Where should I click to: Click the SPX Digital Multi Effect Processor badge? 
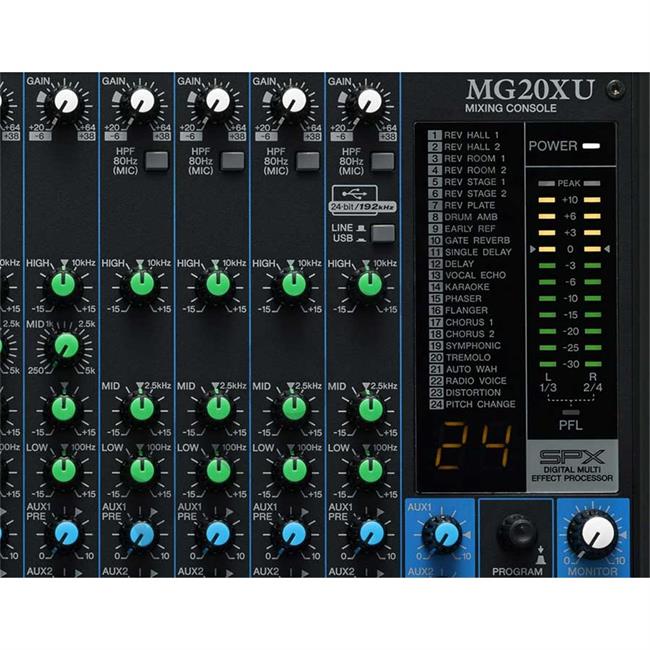tap(572, 466)
